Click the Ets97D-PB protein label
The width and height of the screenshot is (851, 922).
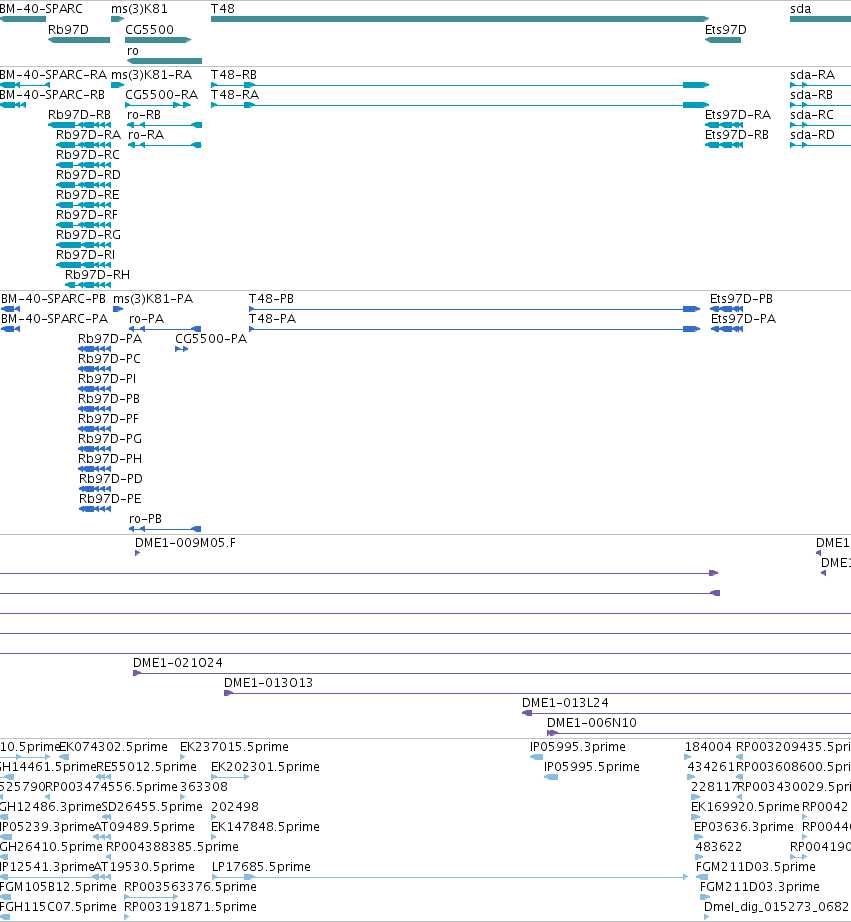point(741,299)
